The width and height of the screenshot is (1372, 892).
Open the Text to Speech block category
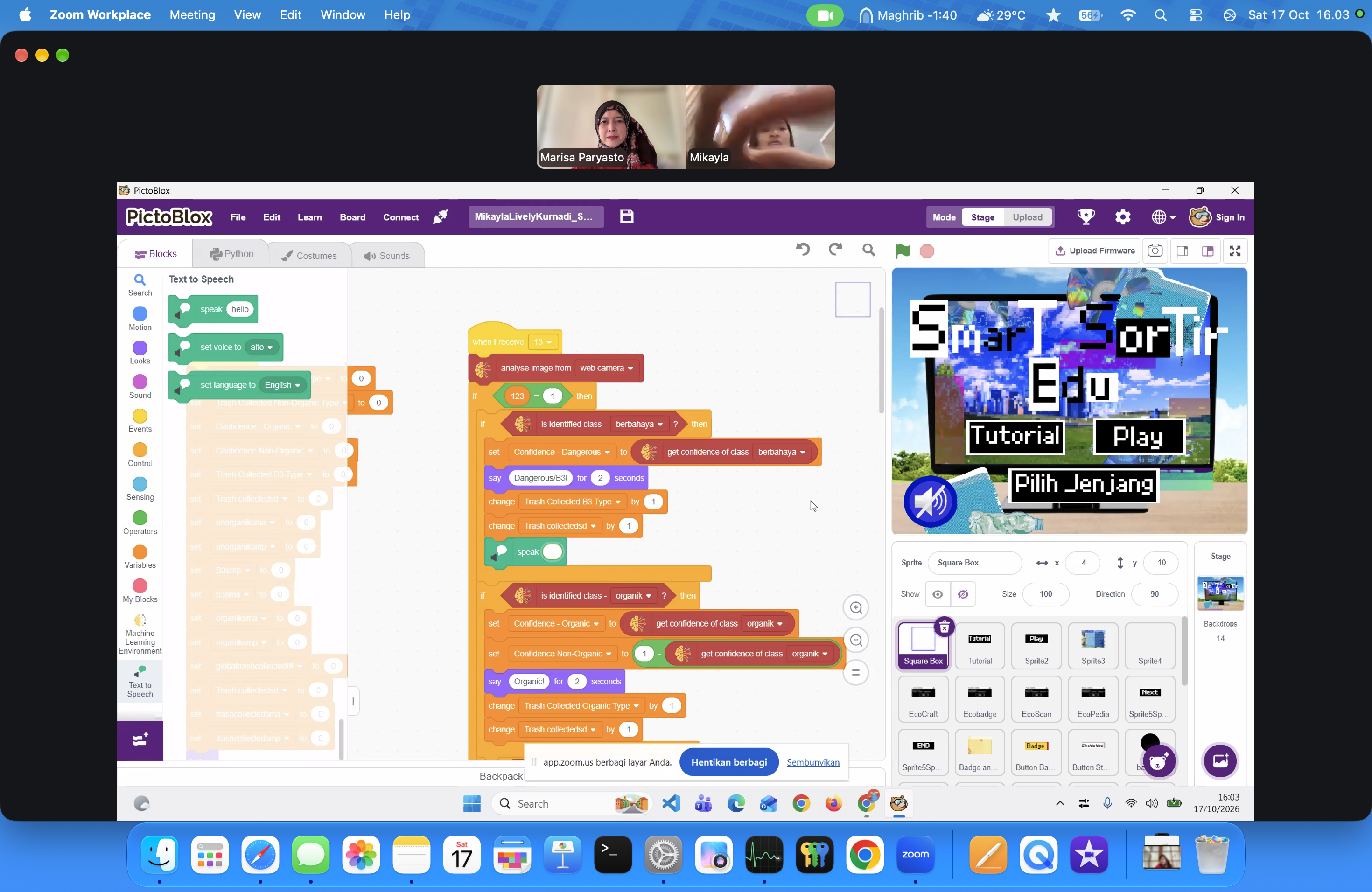pyautogui.click(x=140, y=682)
